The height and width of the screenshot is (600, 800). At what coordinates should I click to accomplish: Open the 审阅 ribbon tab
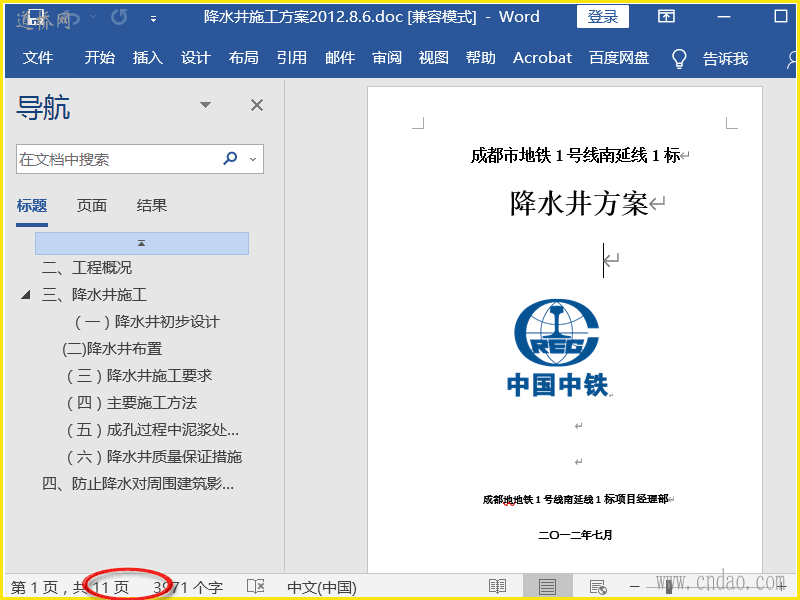387,58
